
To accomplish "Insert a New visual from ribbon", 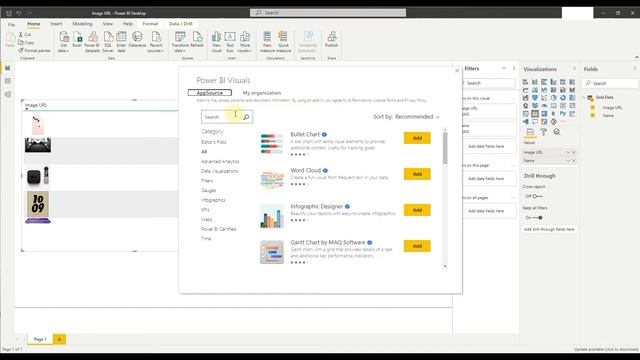I will pyautogui.click(x=216, y=42).
